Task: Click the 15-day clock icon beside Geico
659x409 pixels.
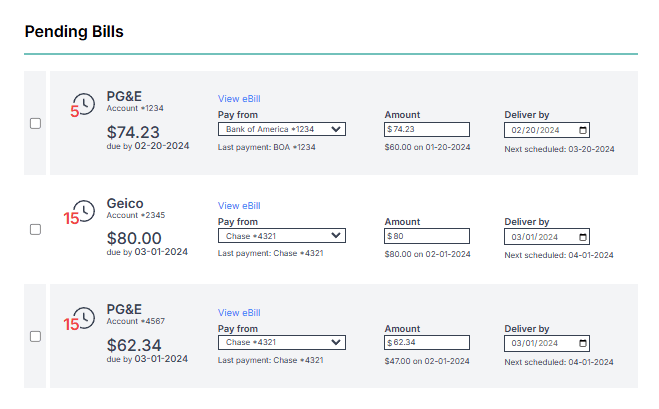Action: (x=85, y=211)
